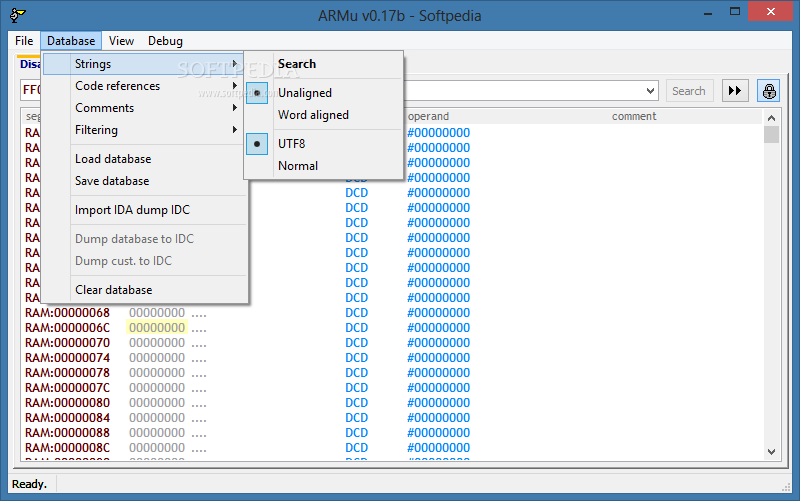Click the ARMu app icon in title bar
The image size is (800, 501).
coord(18,15)
